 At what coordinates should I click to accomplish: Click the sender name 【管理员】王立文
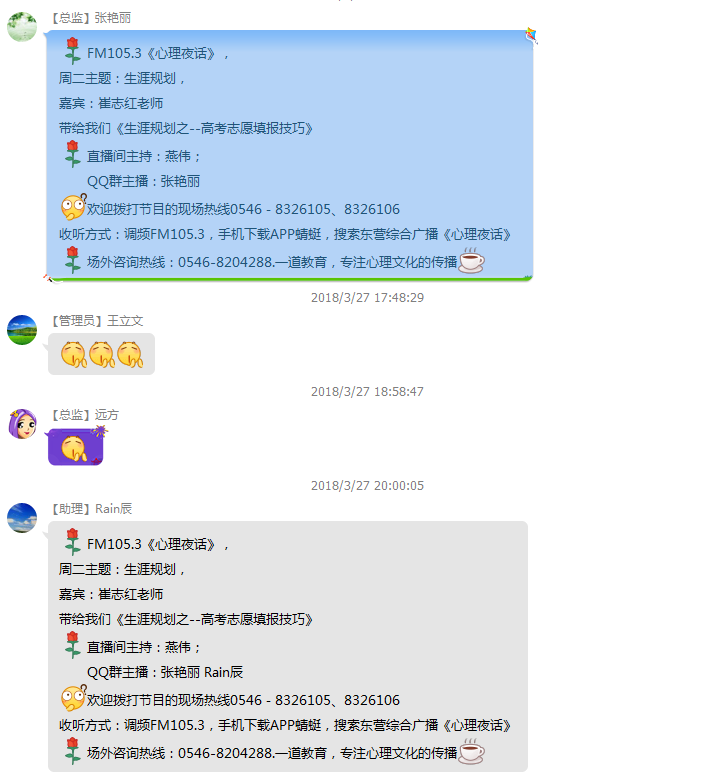96,321
